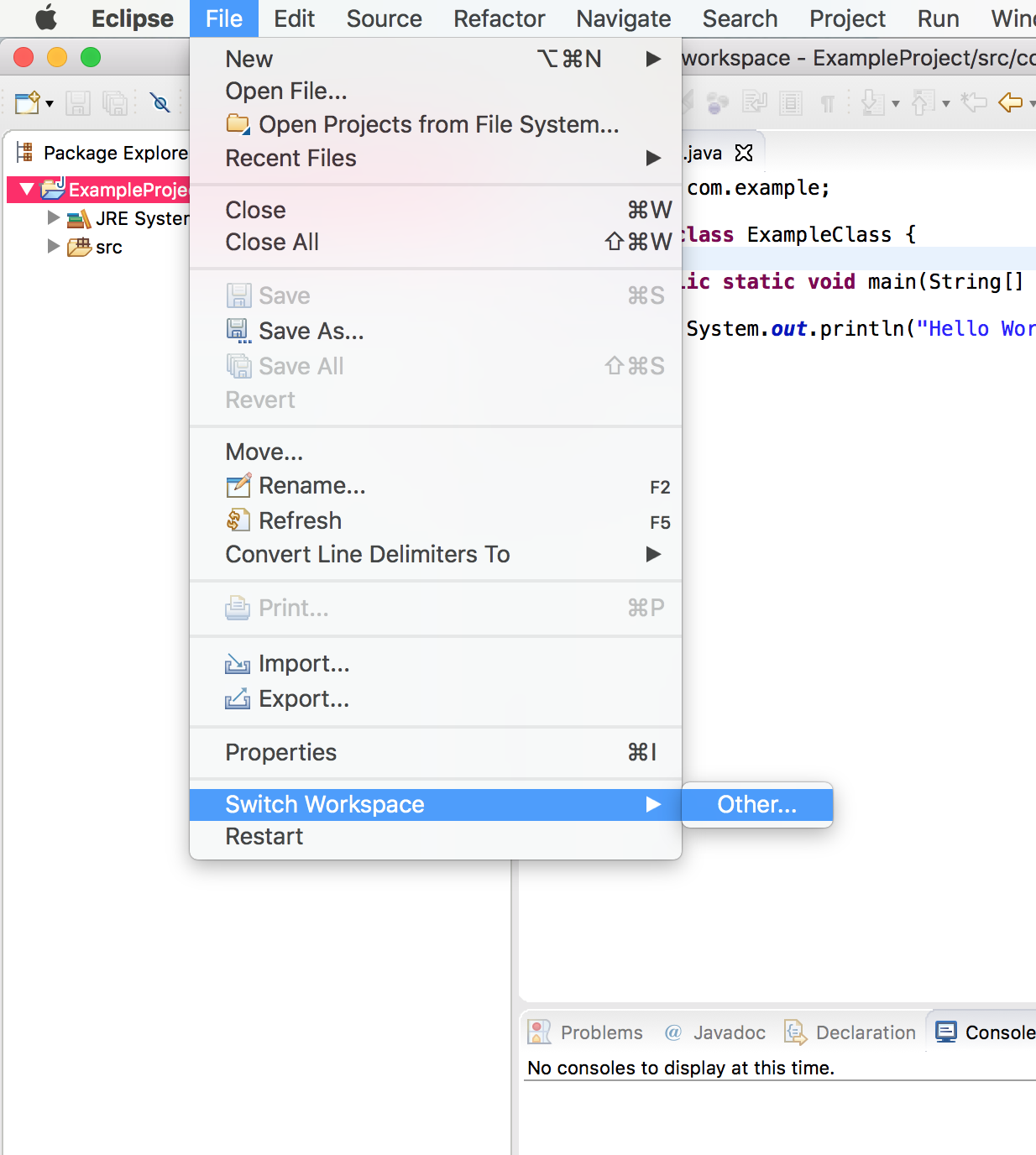Expand Convert Line Delimiters To submenu
The height and width of the screenshot is (1155, 1036).
tap(436, 554)
